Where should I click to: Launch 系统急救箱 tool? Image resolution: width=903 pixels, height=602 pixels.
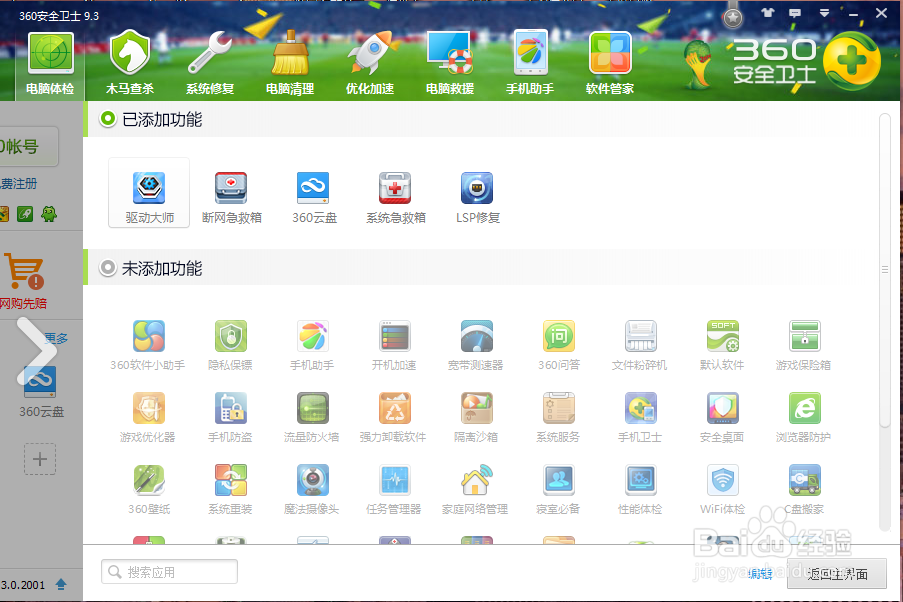tap(396, 198)
